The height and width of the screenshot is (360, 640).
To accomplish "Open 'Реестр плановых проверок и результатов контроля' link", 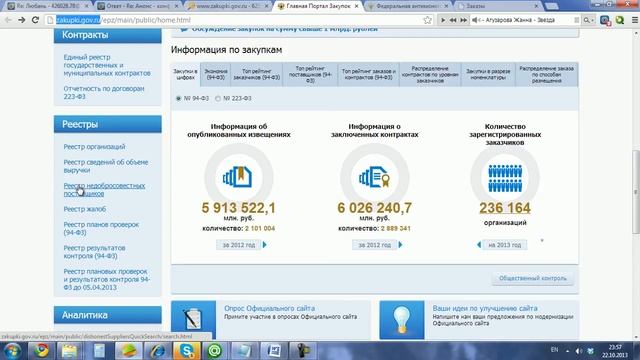I will tap(107, 279).
